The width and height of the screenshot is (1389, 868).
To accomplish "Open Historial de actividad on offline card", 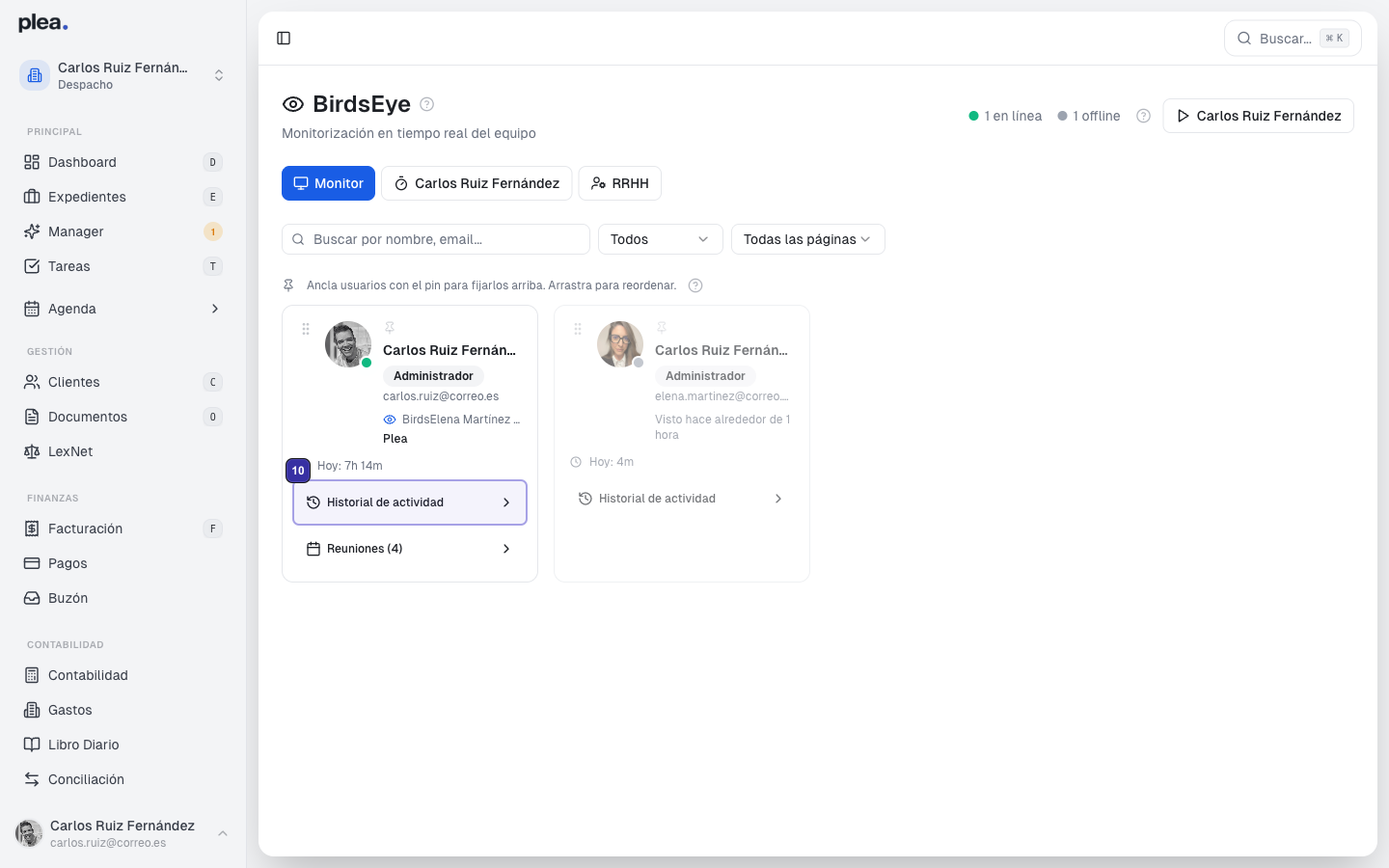I will pyautogui.click(x=682, y=499).
